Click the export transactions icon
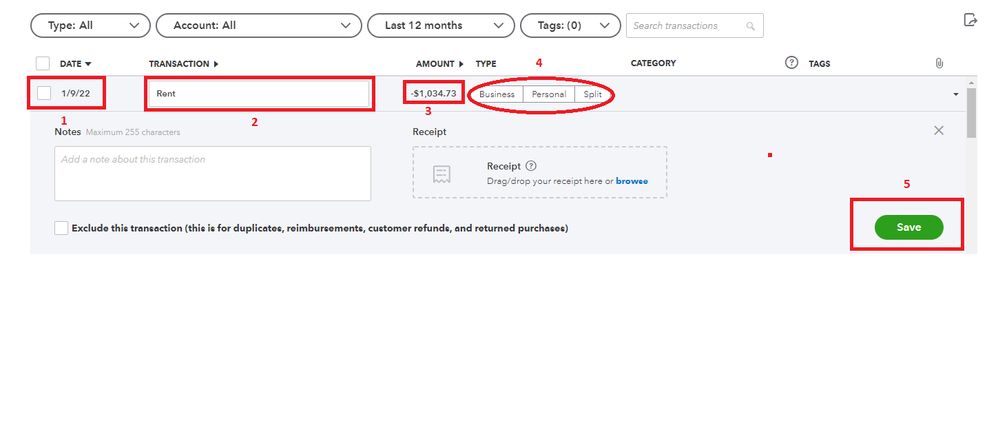 click(x=970, y=20)
